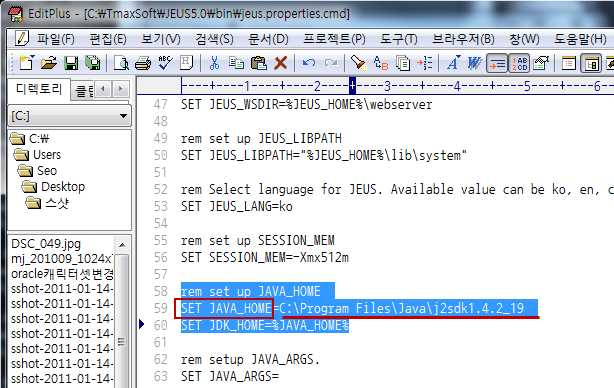Switch to the 디렉토리 tab
The width and height of the screenshot is (614, 388).
point(39,89)
